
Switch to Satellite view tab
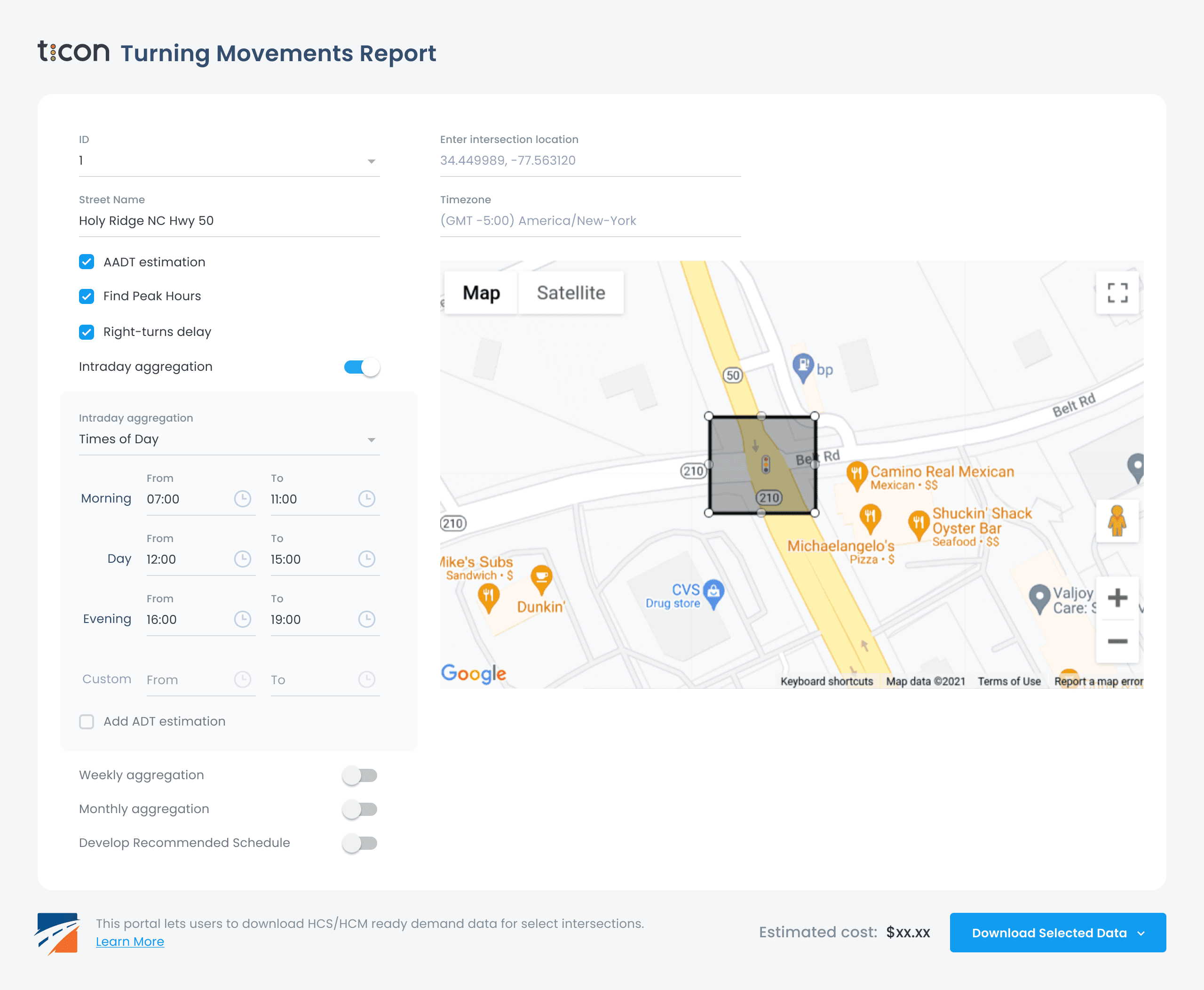[570, 293]
